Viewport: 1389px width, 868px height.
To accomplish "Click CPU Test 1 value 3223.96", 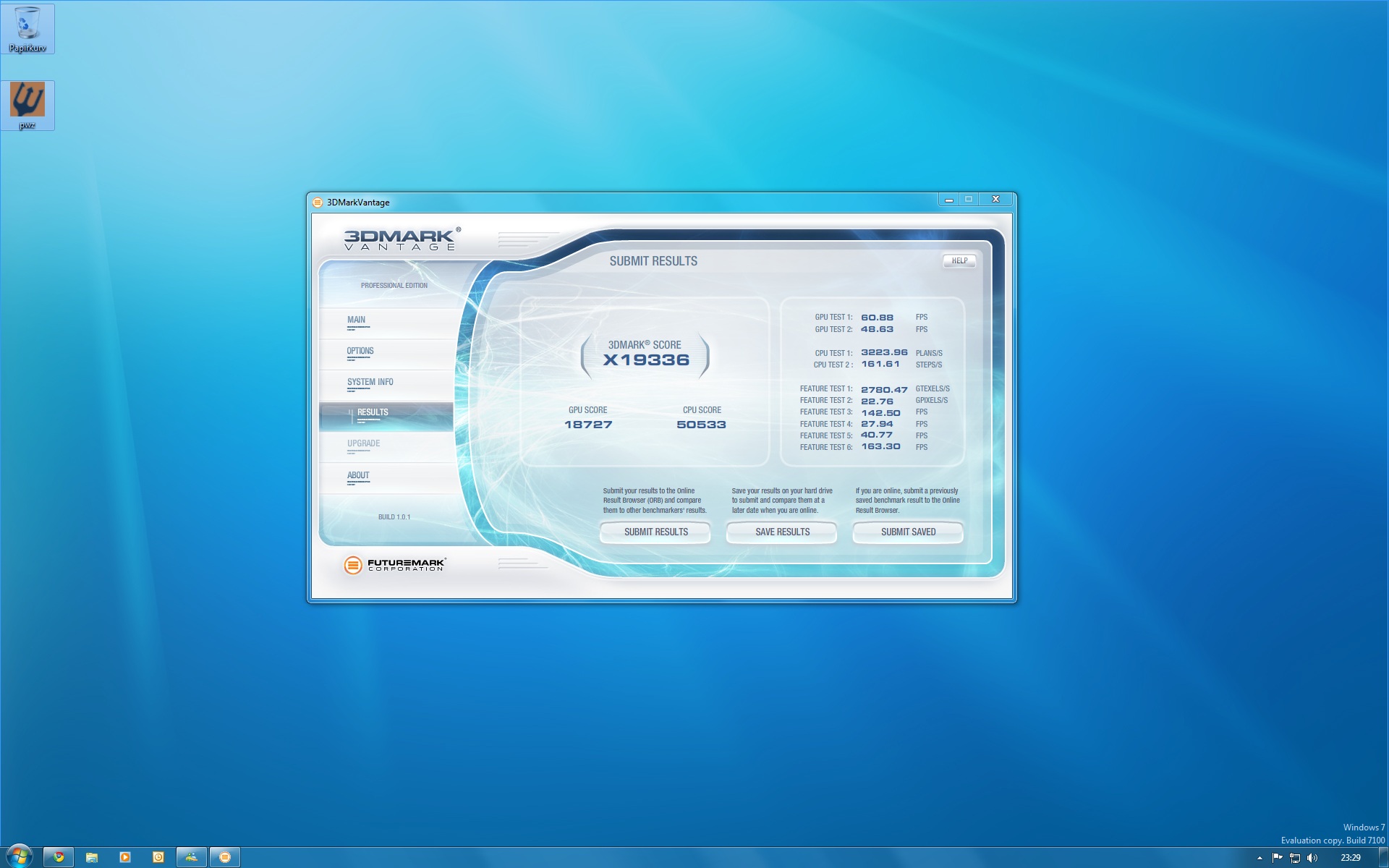I will point(884,352).
